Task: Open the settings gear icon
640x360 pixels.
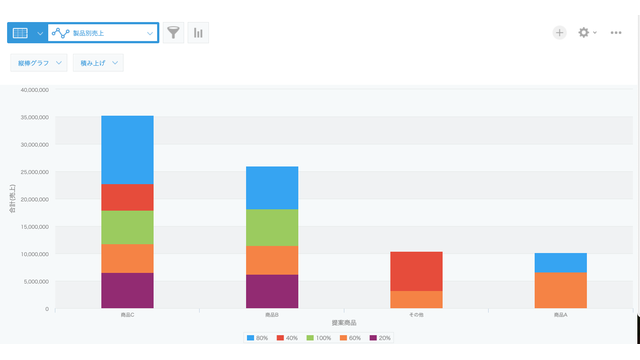Action: click(x=584, y=33)
